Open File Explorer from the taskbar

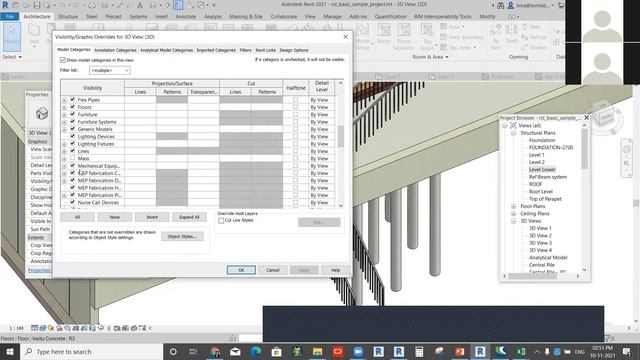coord(317,351)
